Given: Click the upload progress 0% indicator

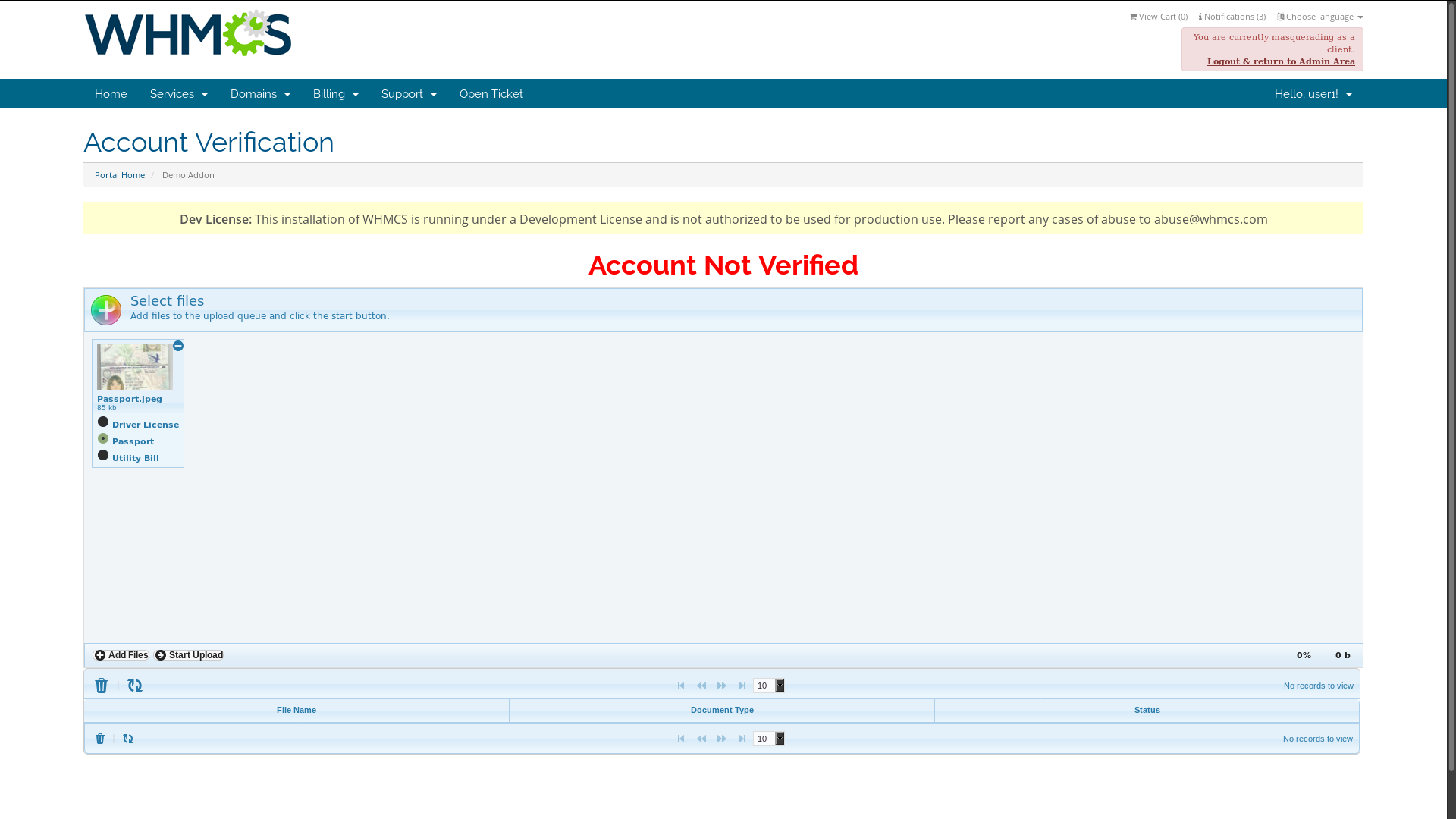Looking at the screenshot, I should 1304,656.
